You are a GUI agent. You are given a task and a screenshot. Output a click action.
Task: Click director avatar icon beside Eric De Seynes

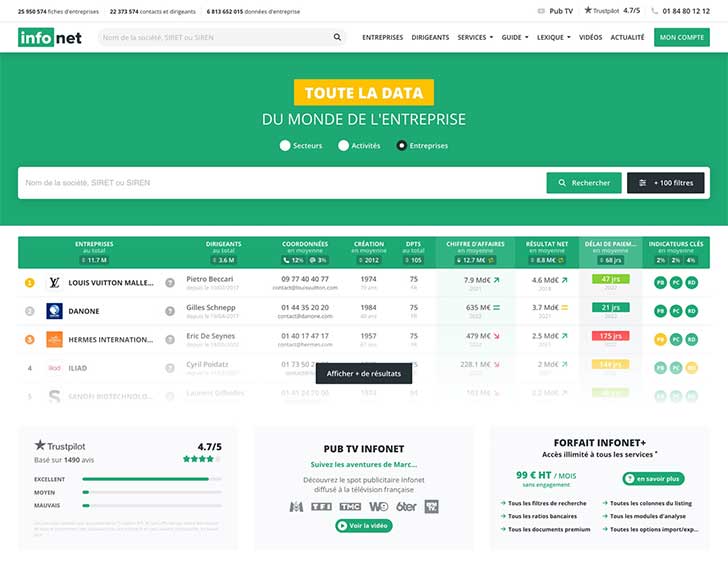point(170,340)
